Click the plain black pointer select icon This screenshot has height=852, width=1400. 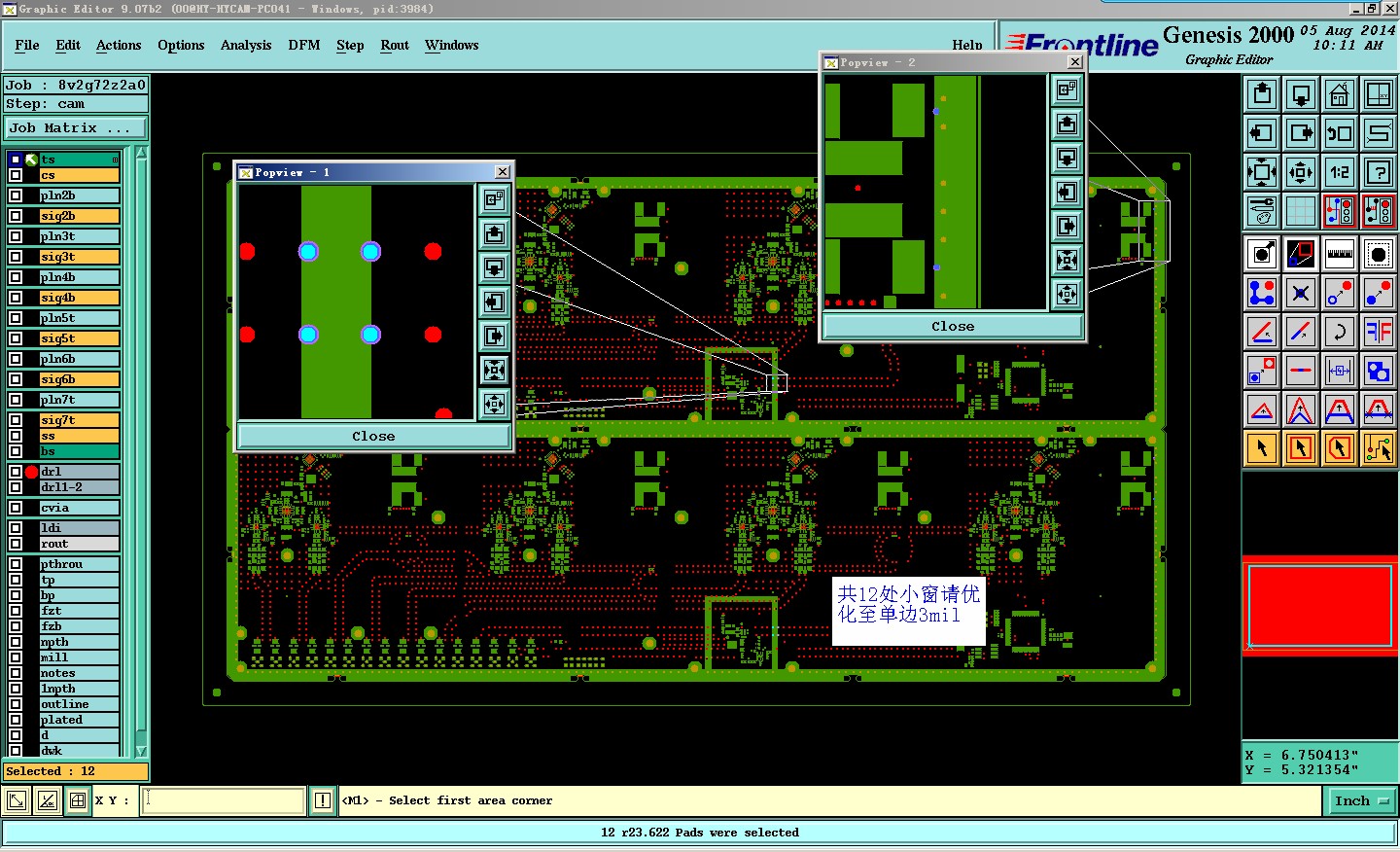pyautogui.click(x=1262, y=448)
